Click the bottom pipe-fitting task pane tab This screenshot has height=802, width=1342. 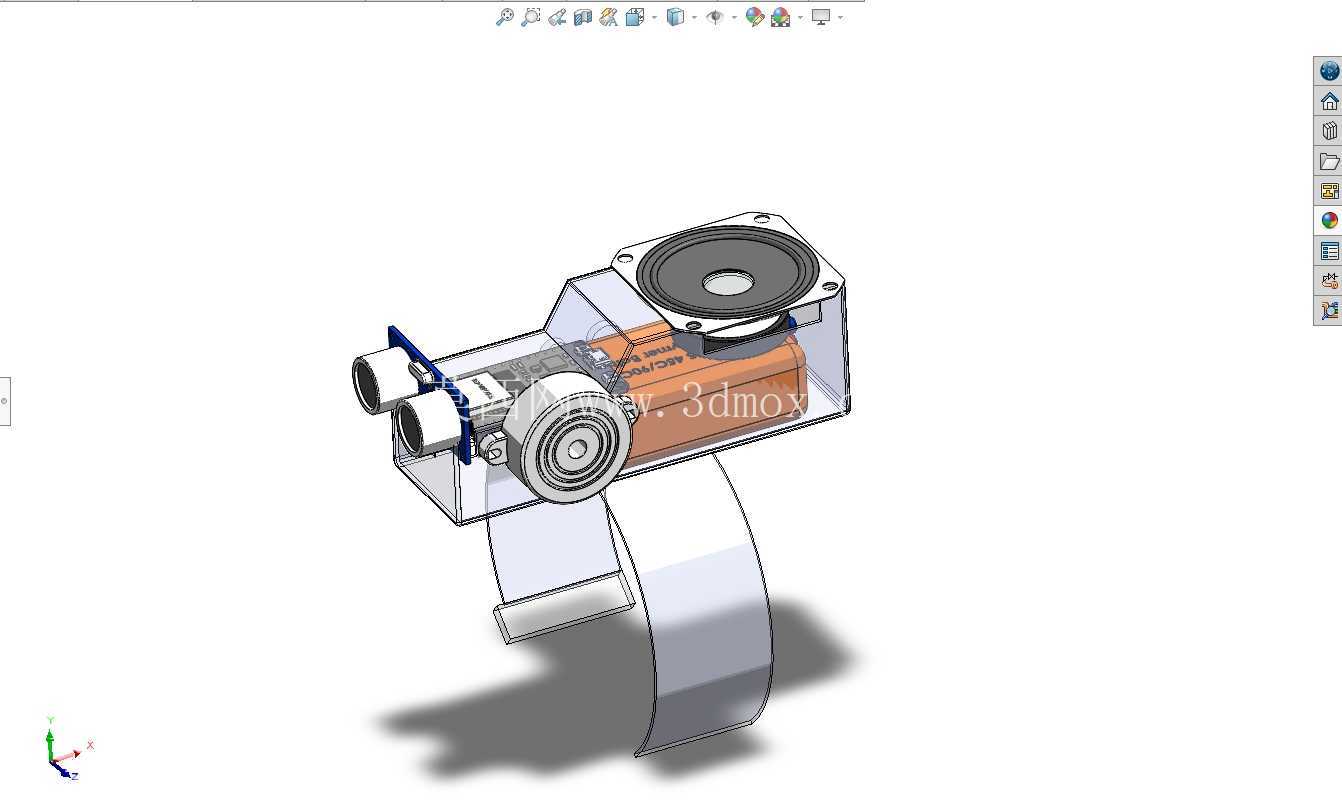pos(1329,311)
